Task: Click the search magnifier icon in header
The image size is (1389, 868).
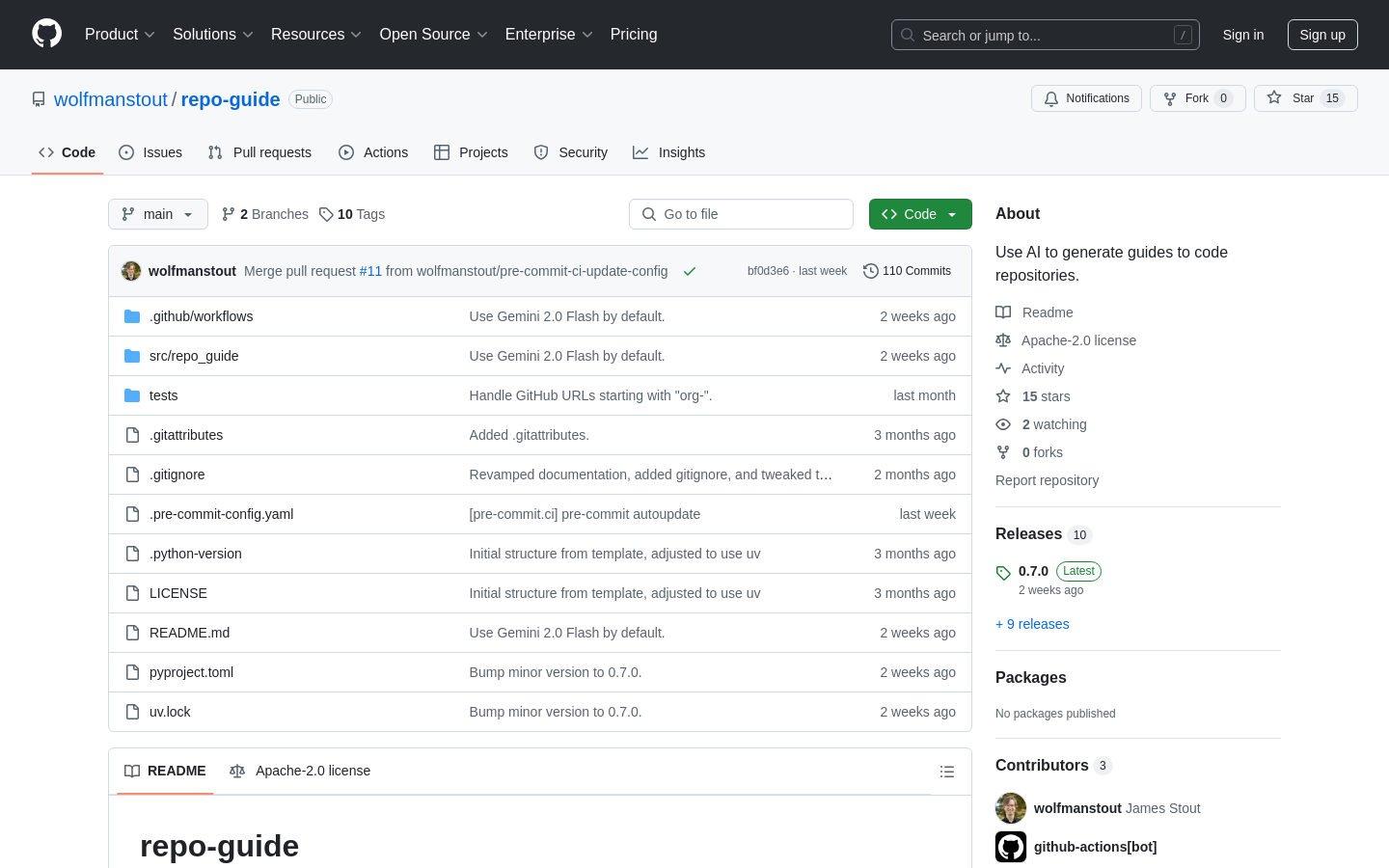Action: (x=908, y=35)
